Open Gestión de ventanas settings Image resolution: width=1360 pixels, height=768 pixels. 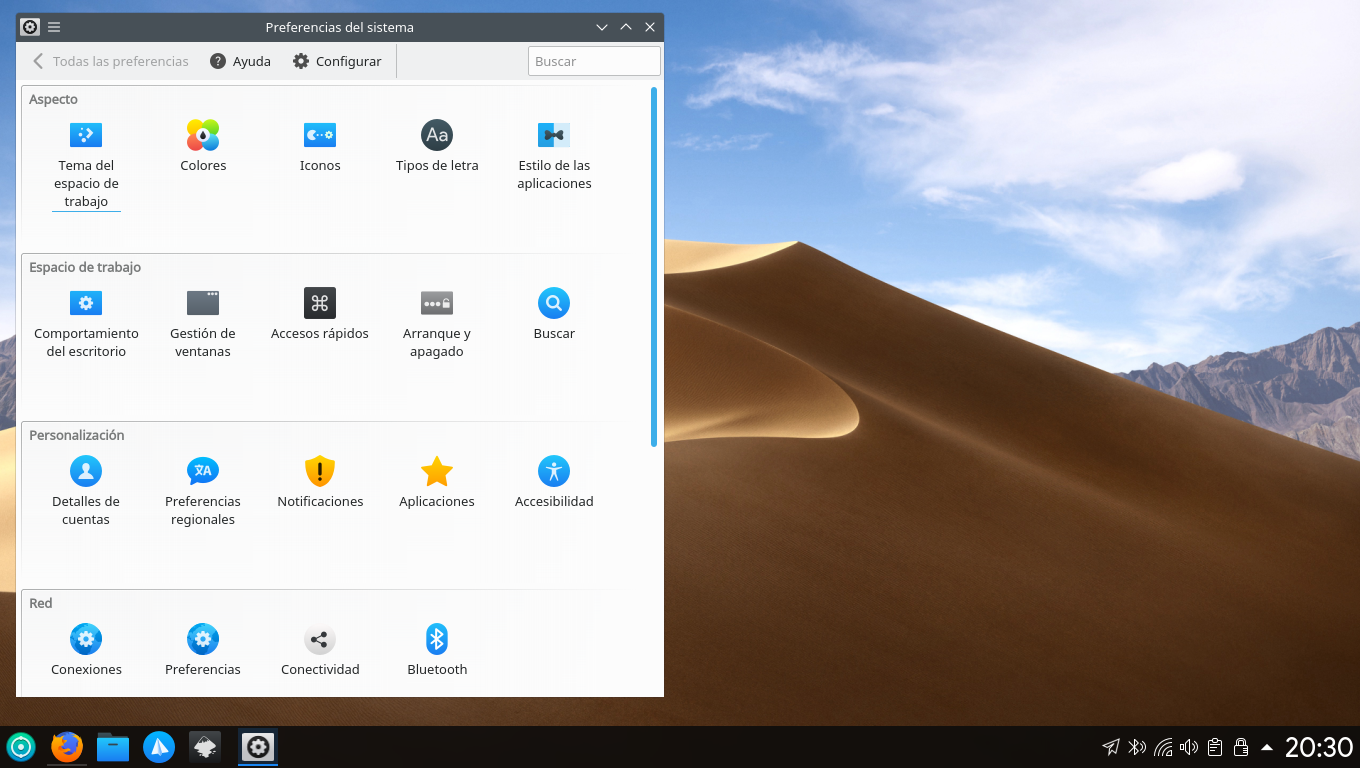tap(203, 323)
